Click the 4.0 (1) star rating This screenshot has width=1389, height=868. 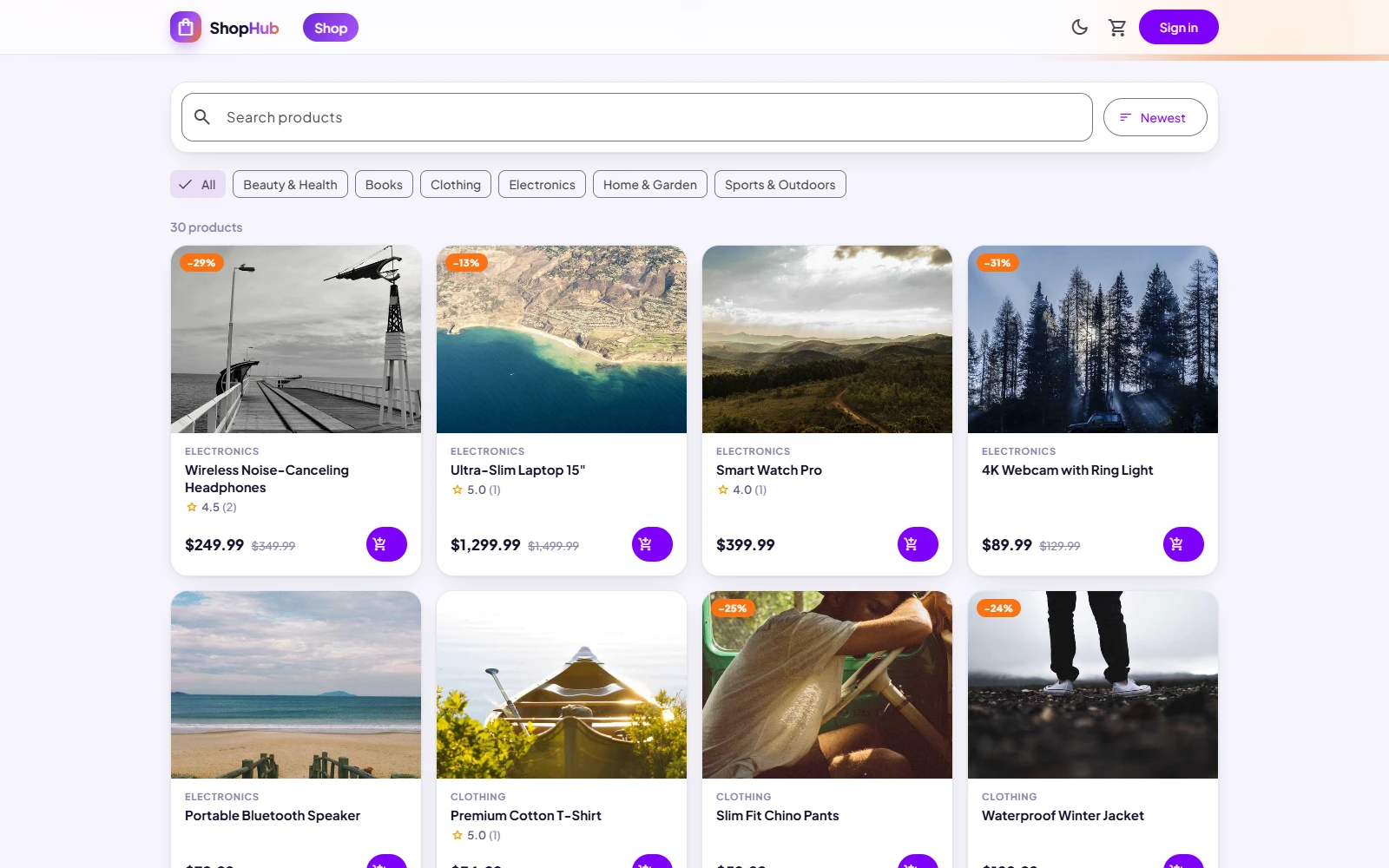click(x=741, y=490)
